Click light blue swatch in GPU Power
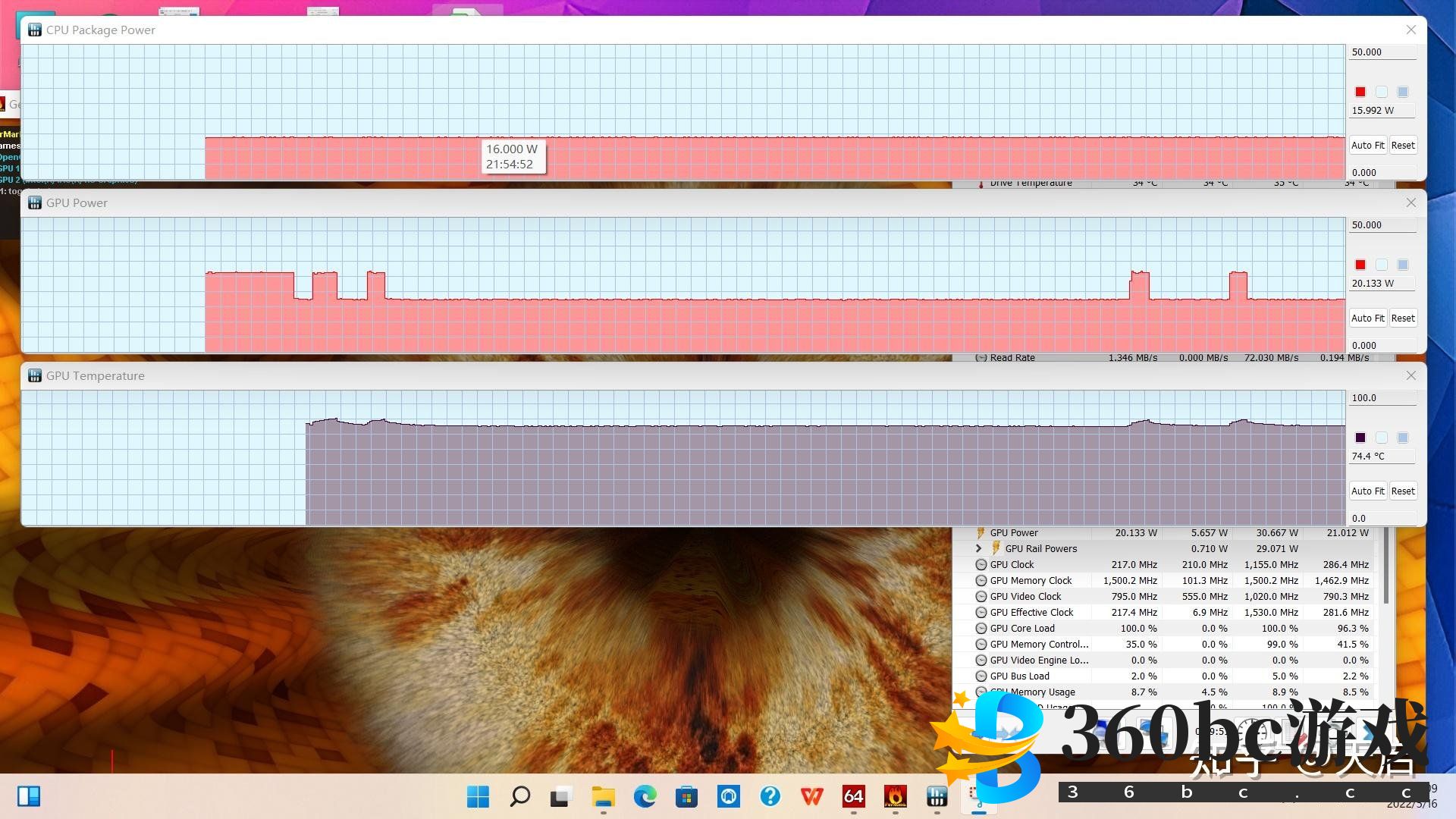Viewport: 1456px width, 819px height. 1402,265
